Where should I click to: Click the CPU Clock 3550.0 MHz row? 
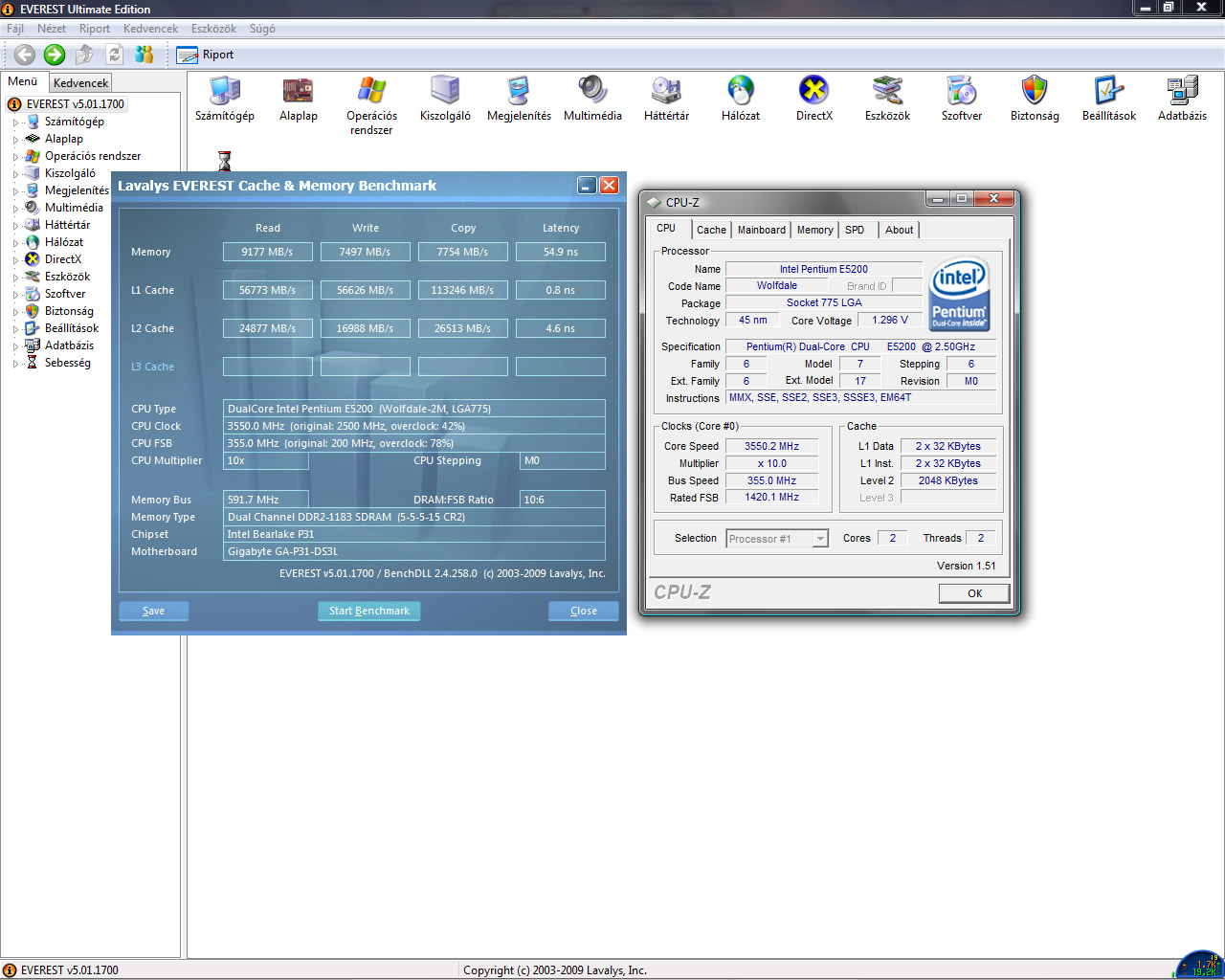tap(414, 426)
